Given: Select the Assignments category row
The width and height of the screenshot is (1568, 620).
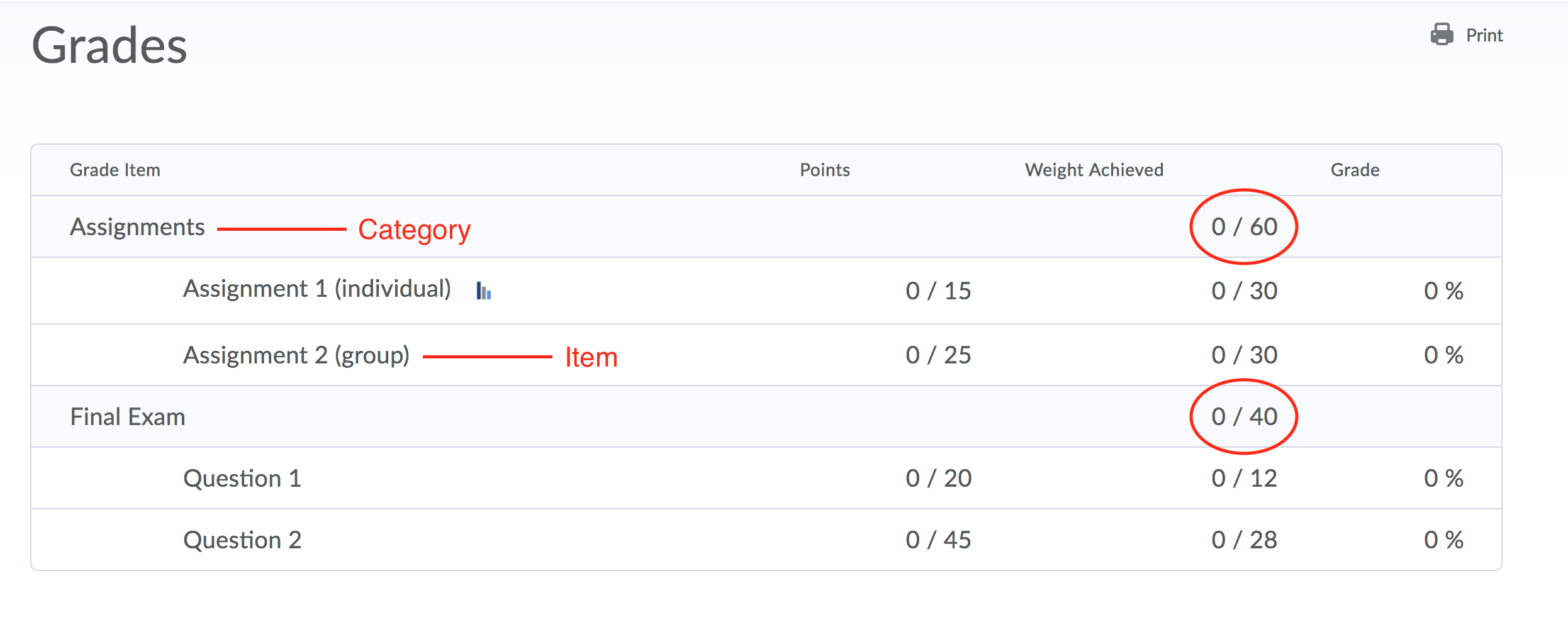Looking at the screenshot, I should coord(137,227).
